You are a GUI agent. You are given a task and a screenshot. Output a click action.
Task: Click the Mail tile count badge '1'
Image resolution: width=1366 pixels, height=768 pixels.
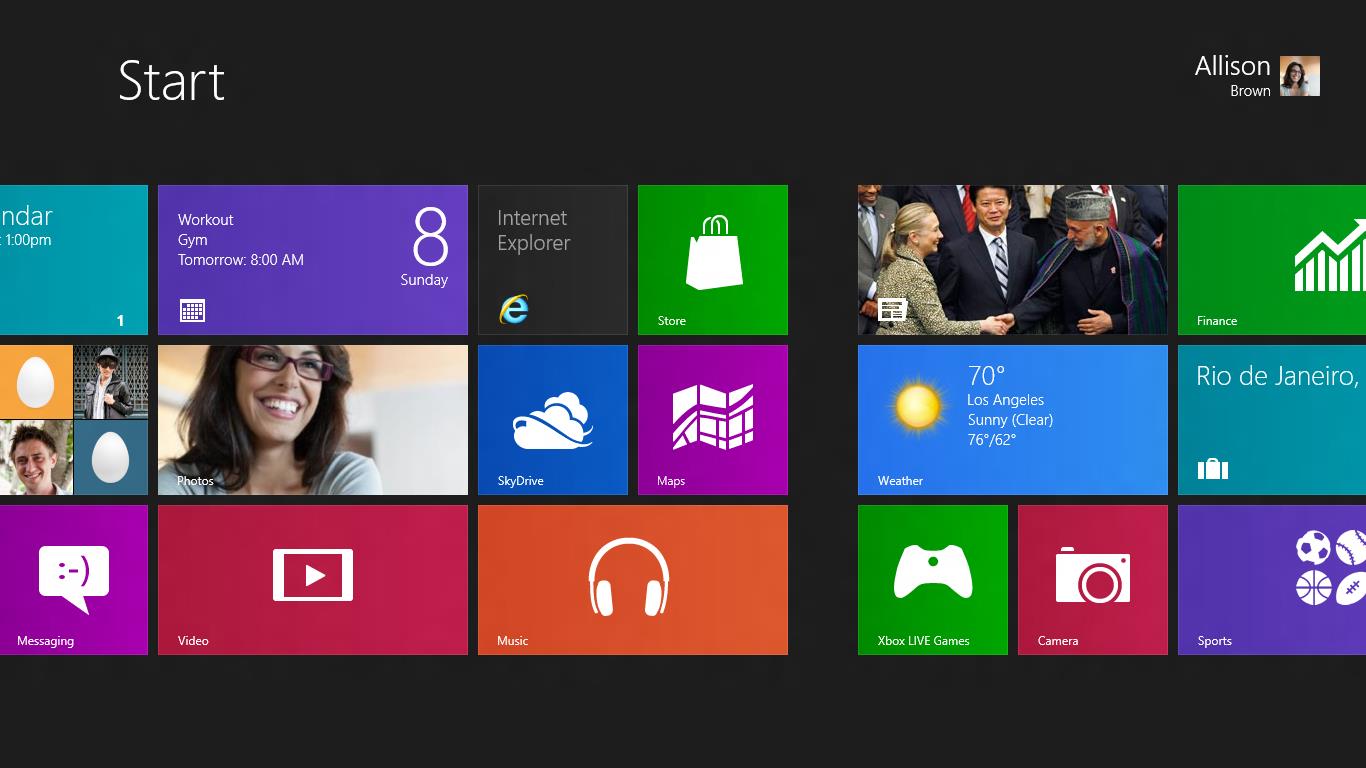[120, 321]
